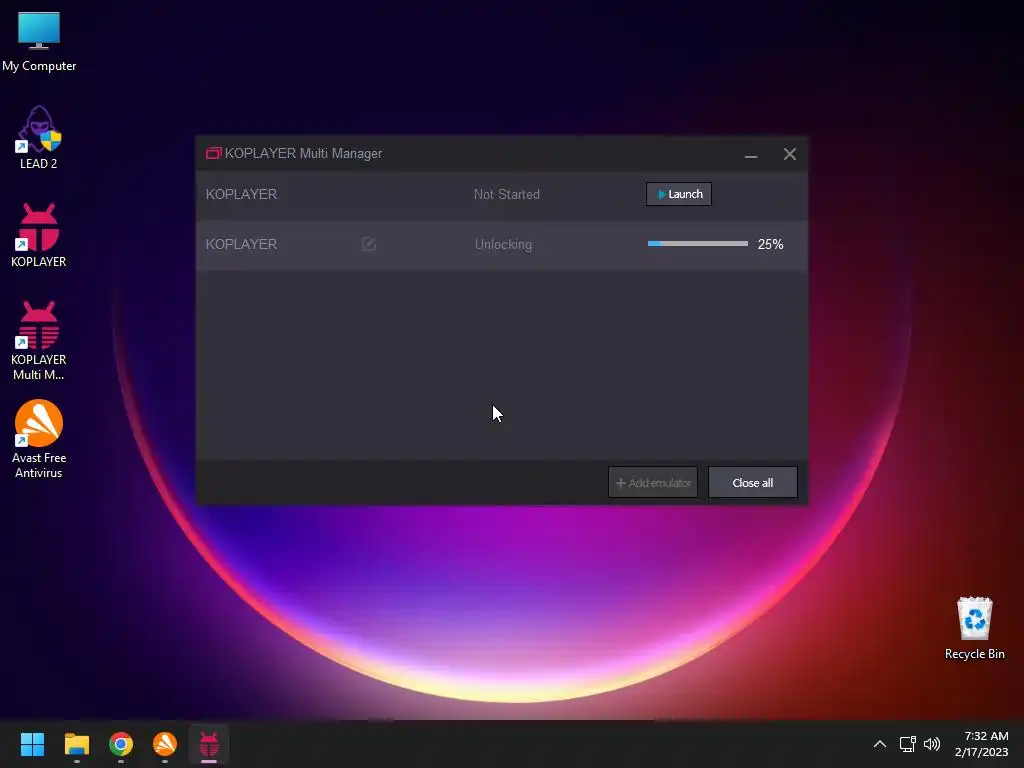Click the KOPLAYER taskbar icon
1024x768 pixels.
coord(209,744)
